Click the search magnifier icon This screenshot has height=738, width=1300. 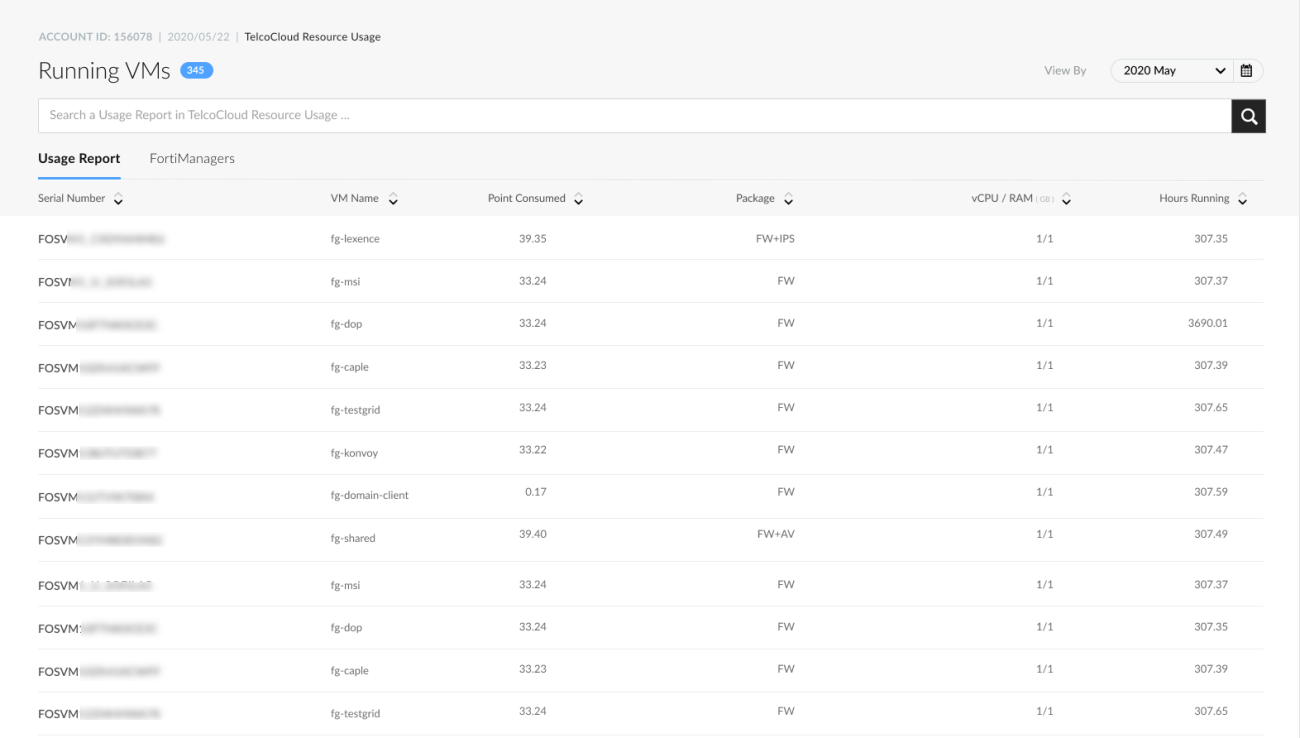pyautogui.click(x=1248, y=115)
